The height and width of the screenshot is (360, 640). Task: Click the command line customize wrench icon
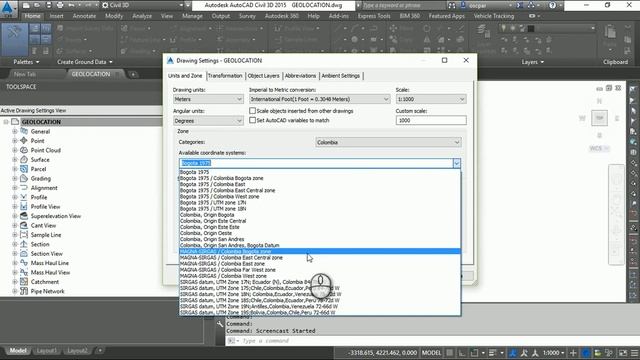point(220,324)
